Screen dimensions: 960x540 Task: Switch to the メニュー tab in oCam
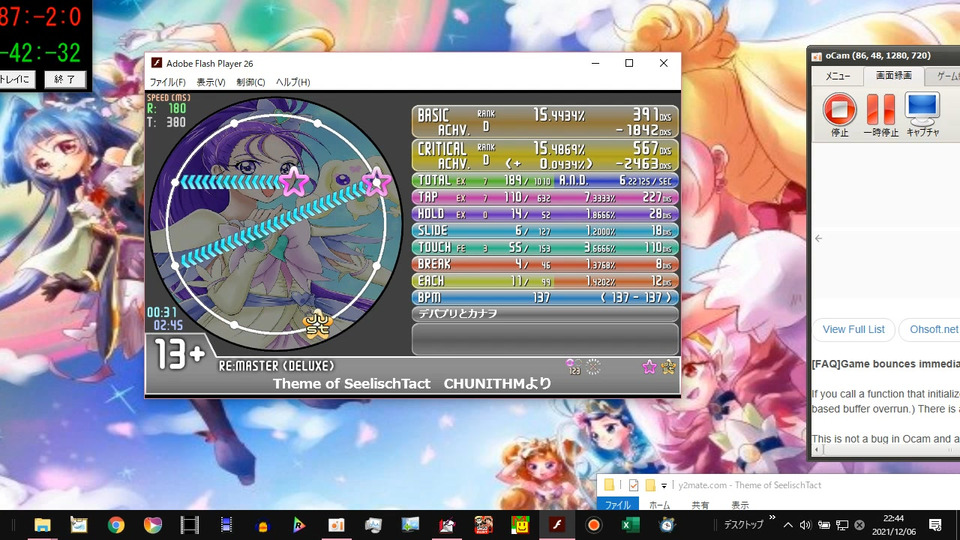point(838,77)
